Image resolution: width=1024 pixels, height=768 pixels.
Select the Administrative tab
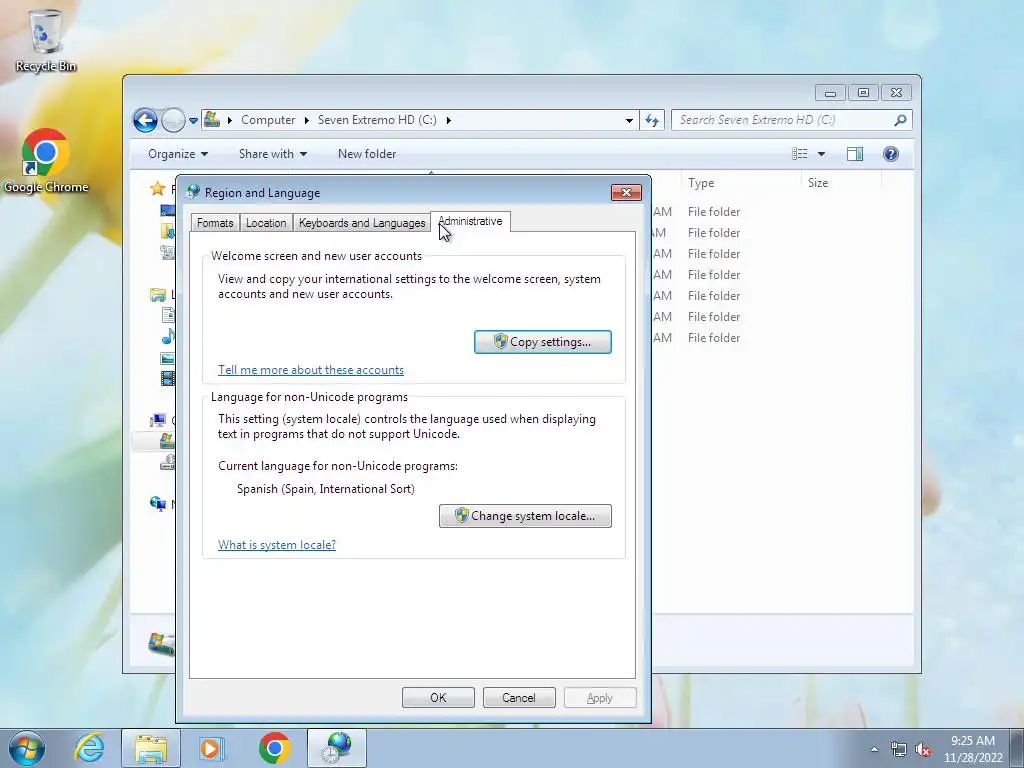[470, 221]
